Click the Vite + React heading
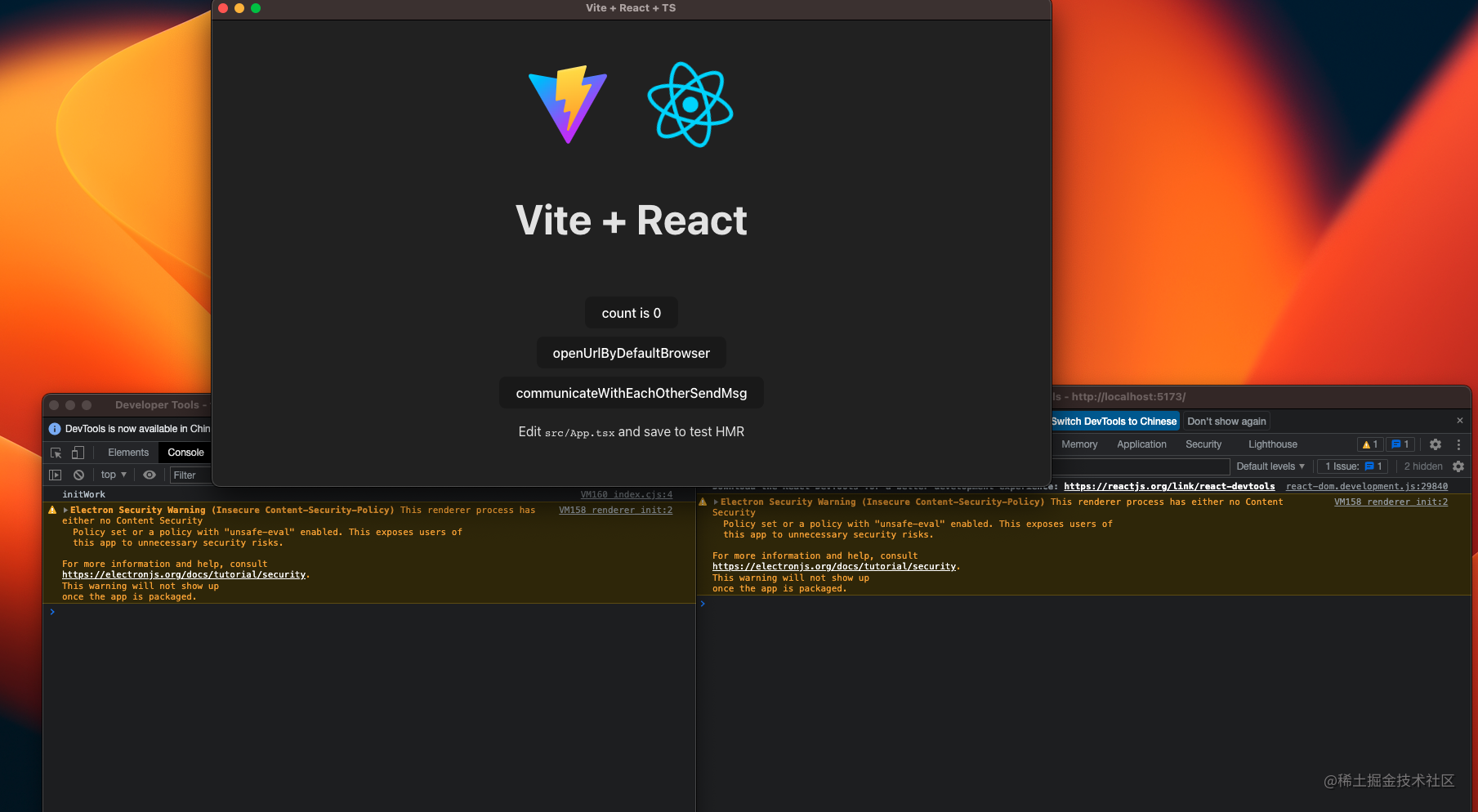This screenshot has height=812, width=1478. (632, 221)
